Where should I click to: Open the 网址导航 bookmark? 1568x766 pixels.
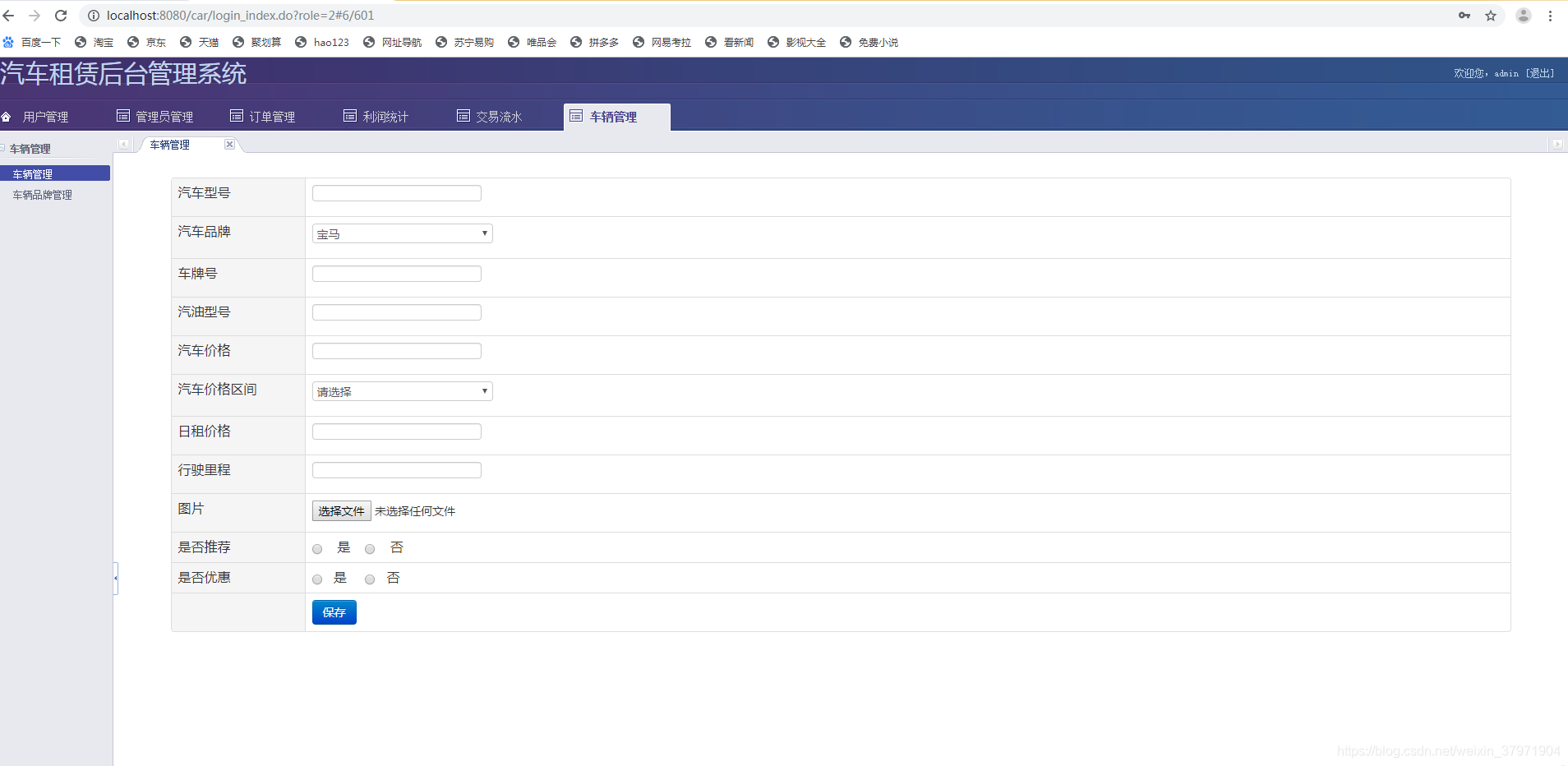coord(392,42)
